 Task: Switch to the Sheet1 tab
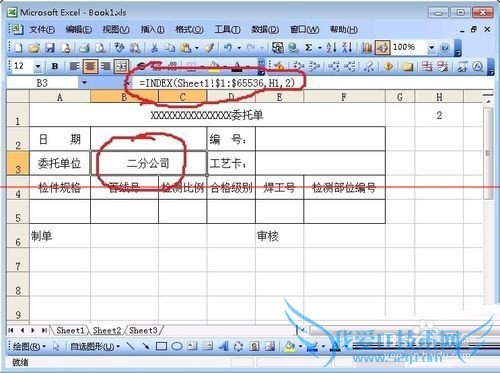tap(70, 330)
